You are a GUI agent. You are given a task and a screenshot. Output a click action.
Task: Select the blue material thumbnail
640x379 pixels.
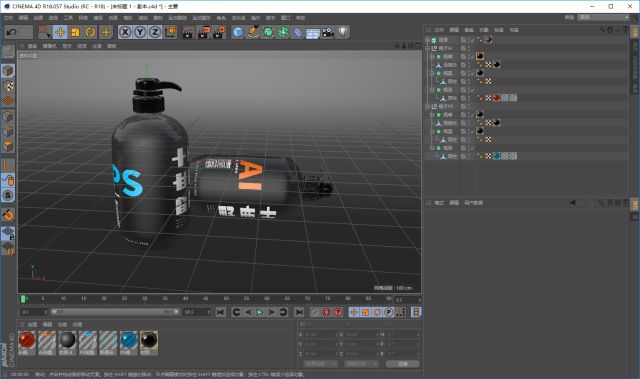point(129,343)
